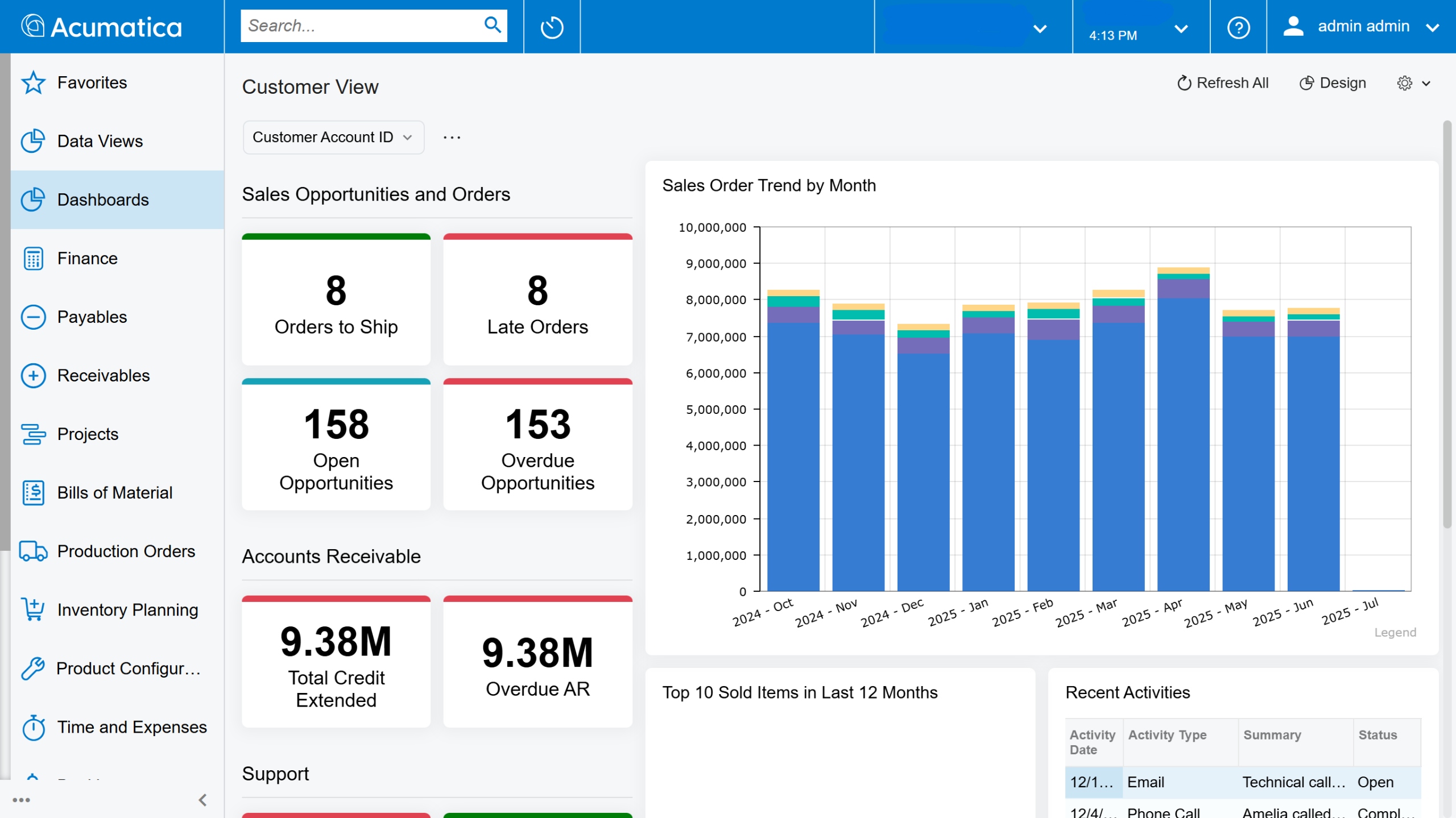Collapse the left navigation sidebar
Viewport: 1456px width, 818px height.
pos(202,800)
